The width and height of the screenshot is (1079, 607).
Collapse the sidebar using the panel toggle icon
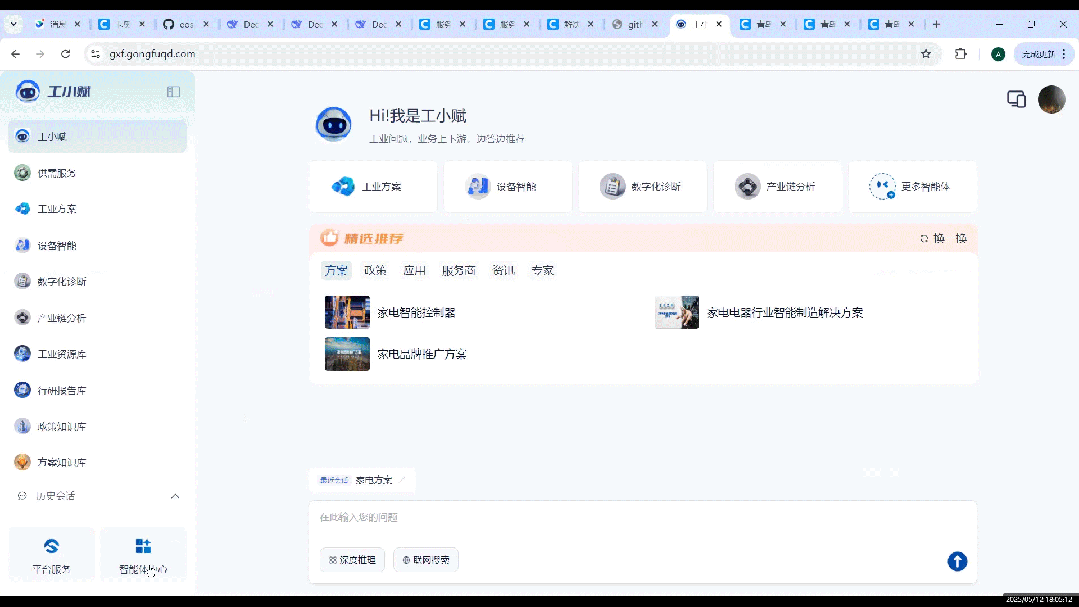(173, 92)
